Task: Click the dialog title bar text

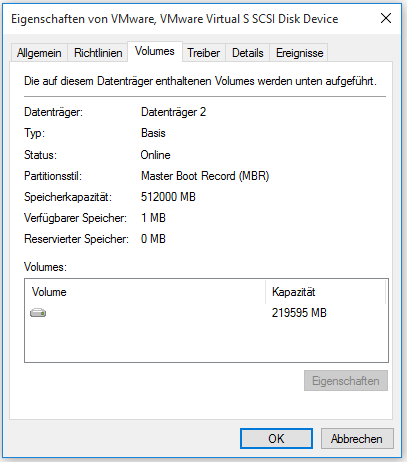Action: [175, 19]
